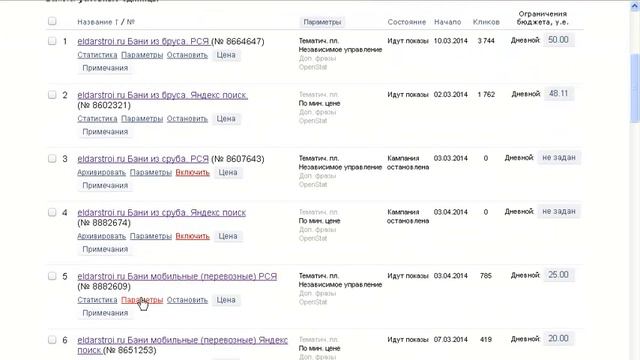640x360 pixels.
Task: Click Включить for campaign 8882674
Action: (192, 236)
